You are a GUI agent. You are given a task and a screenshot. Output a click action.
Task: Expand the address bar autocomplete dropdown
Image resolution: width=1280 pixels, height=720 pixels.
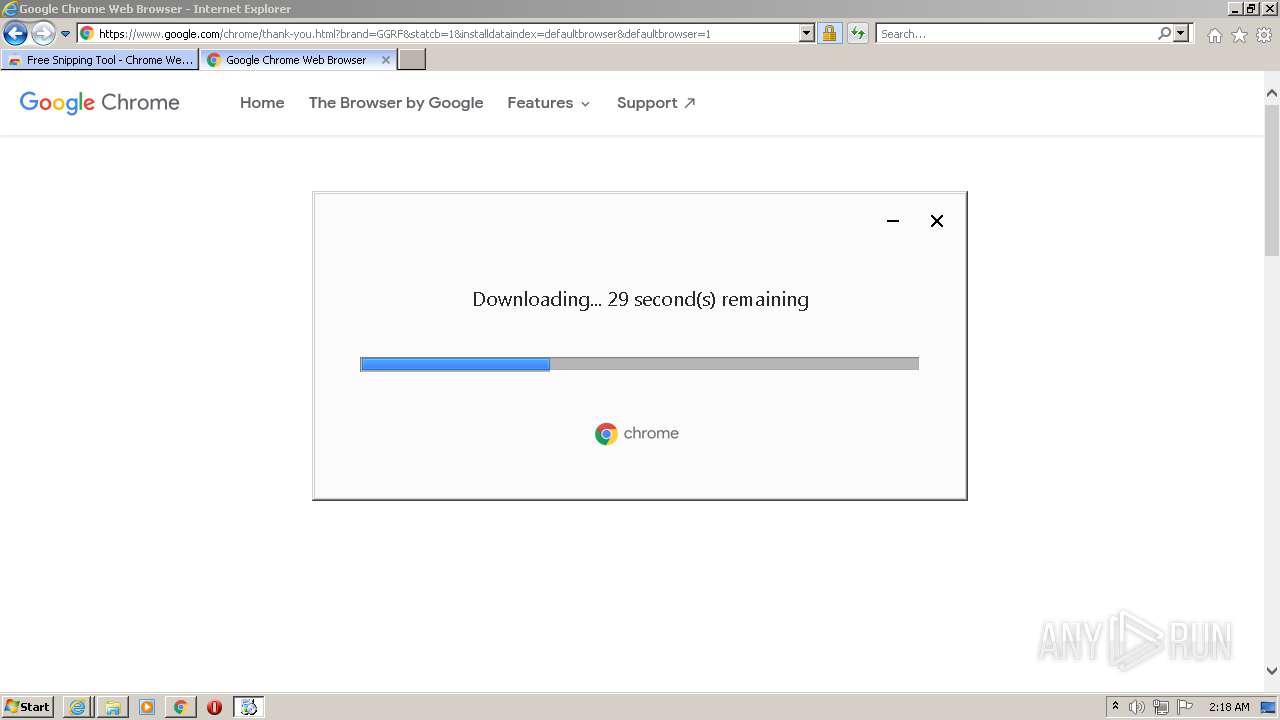coord(807,34)
